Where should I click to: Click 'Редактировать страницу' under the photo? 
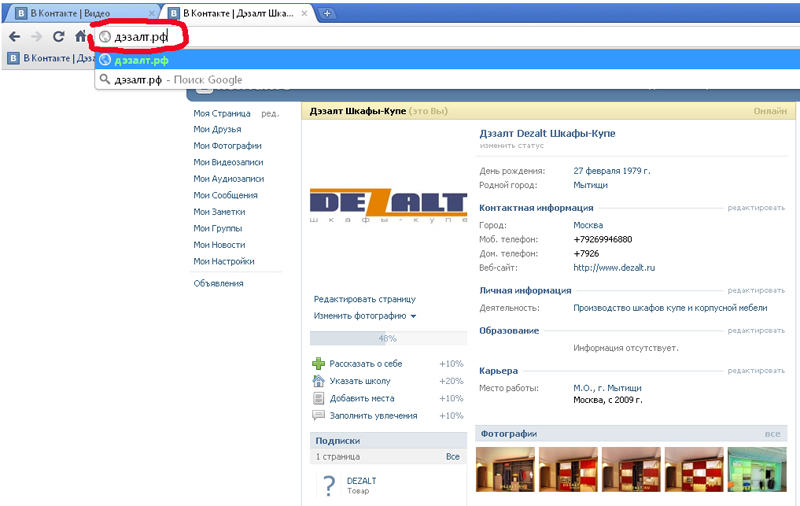click(x=365, y=299)
